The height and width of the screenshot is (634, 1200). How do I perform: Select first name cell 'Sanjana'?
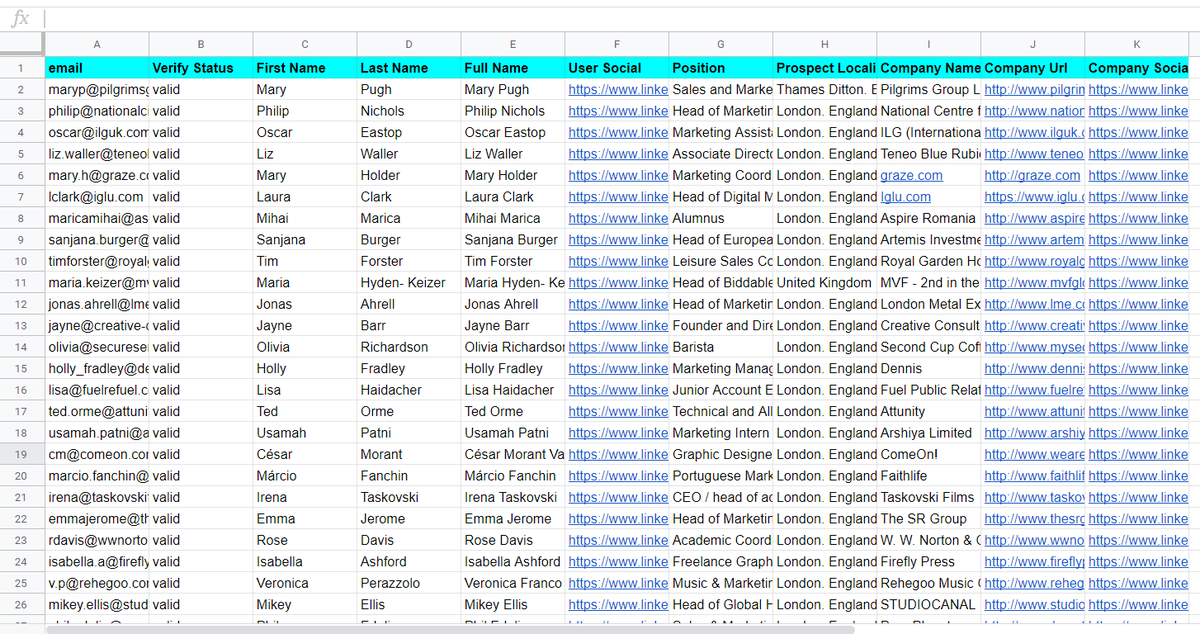tap(305, 240)
